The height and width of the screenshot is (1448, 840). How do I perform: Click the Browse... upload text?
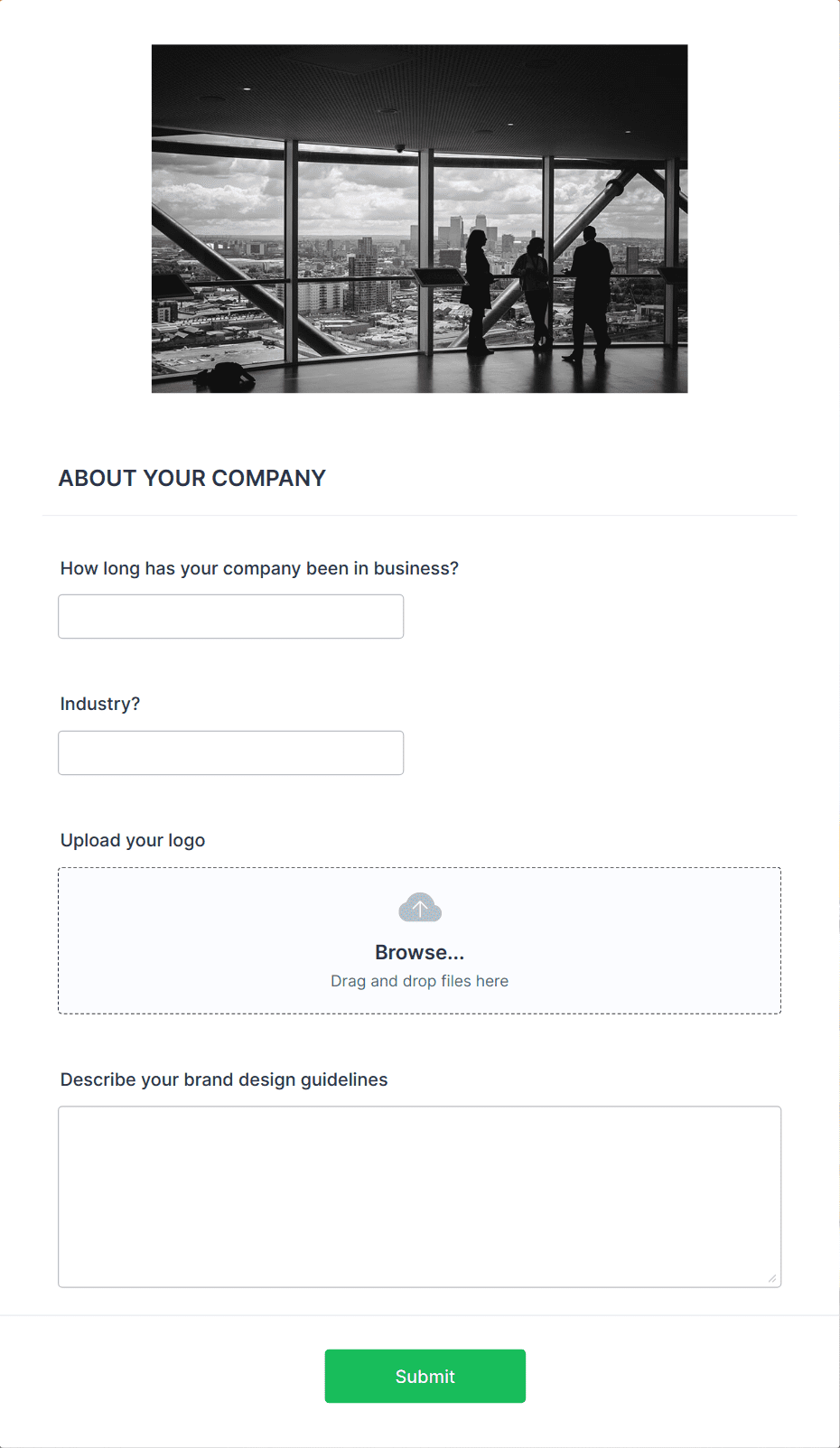click(420, 952)
